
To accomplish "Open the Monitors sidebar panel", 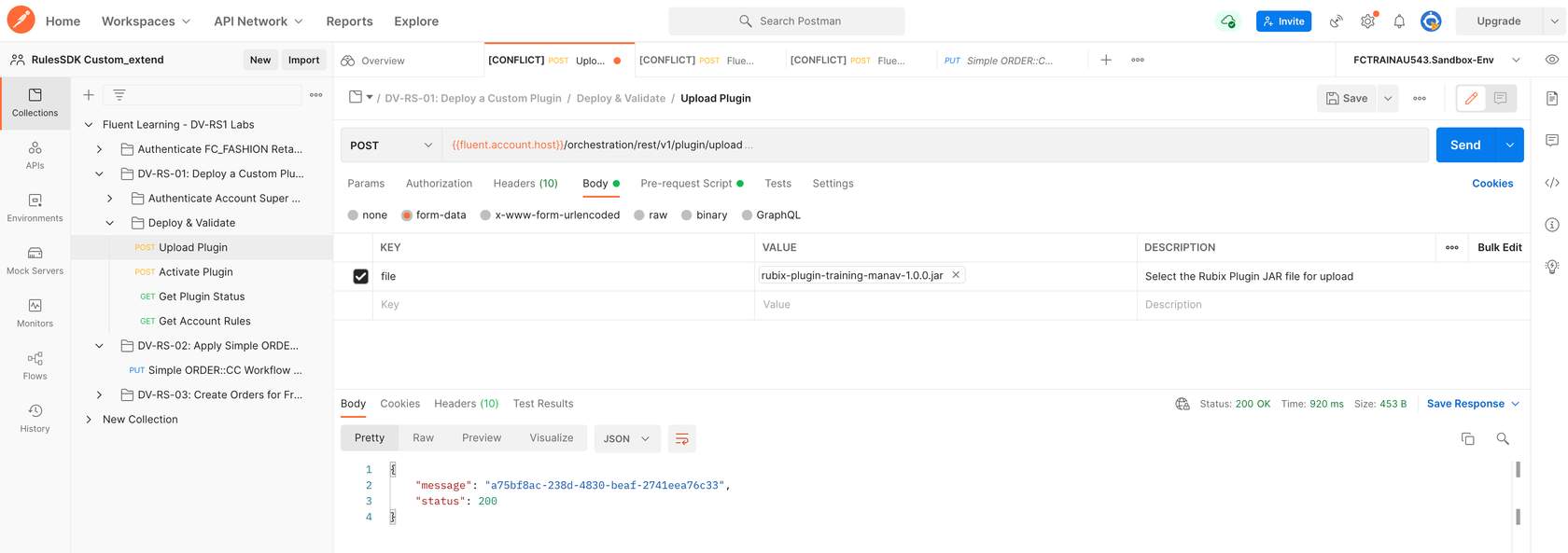I will tap(35, 312).
